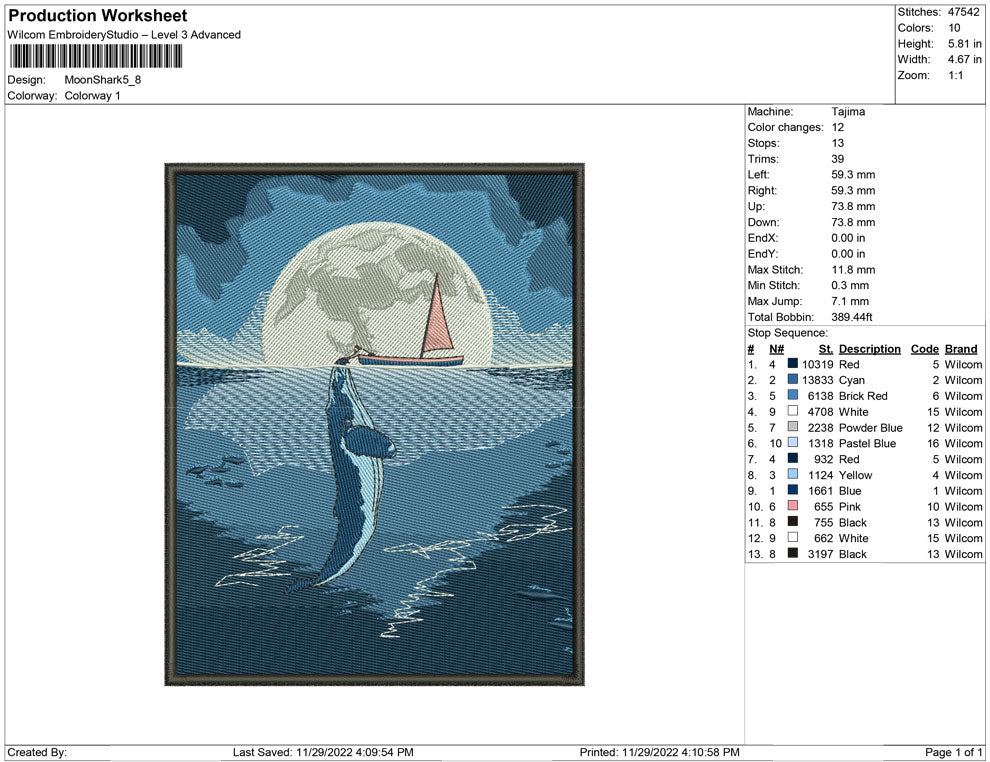Click the Black swatch in stop row 11
This screenshot has width=990, height=762.
792,521
